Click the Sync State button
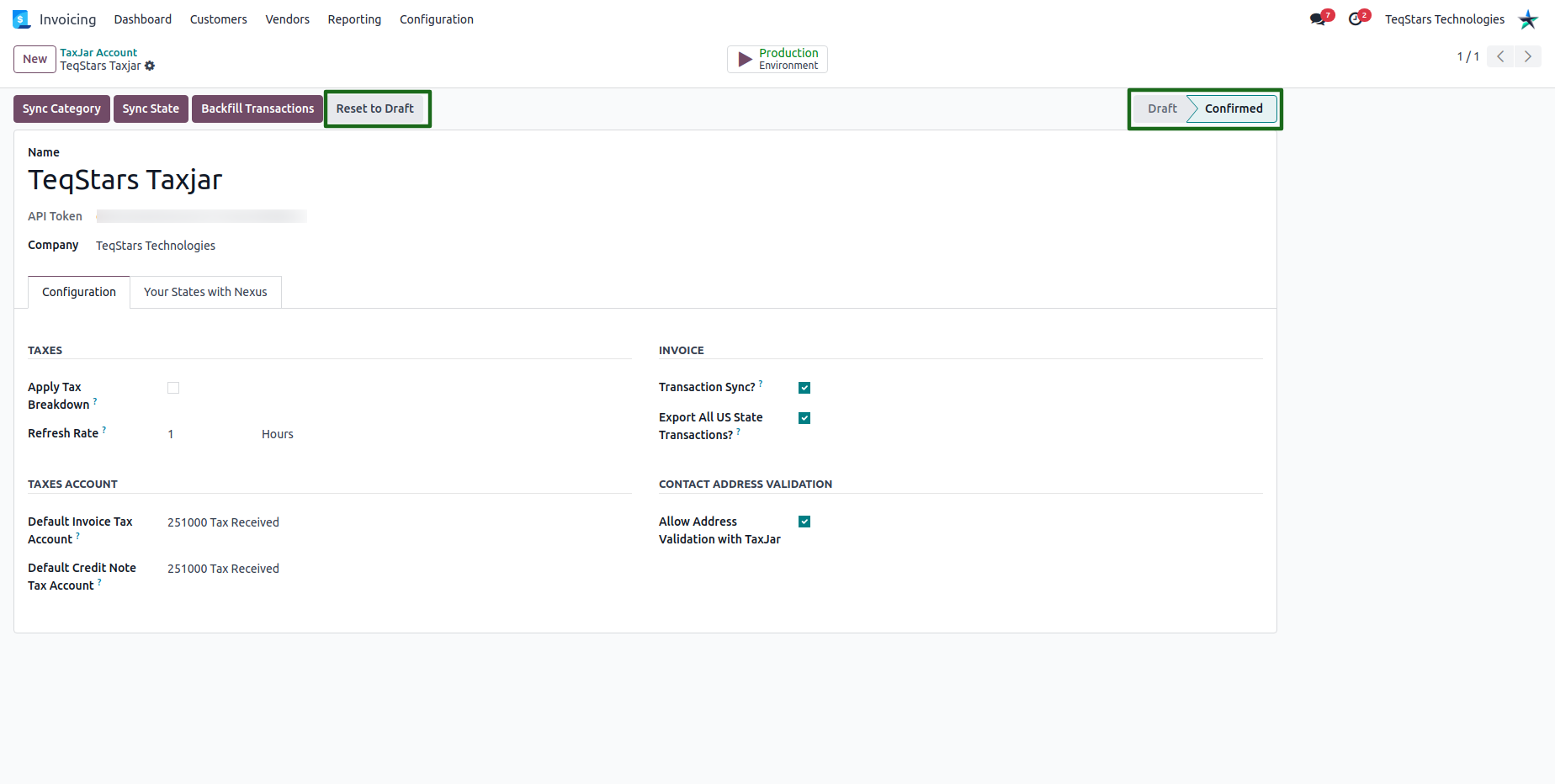Screen dimensions: 1555x784 click(151, 109)
